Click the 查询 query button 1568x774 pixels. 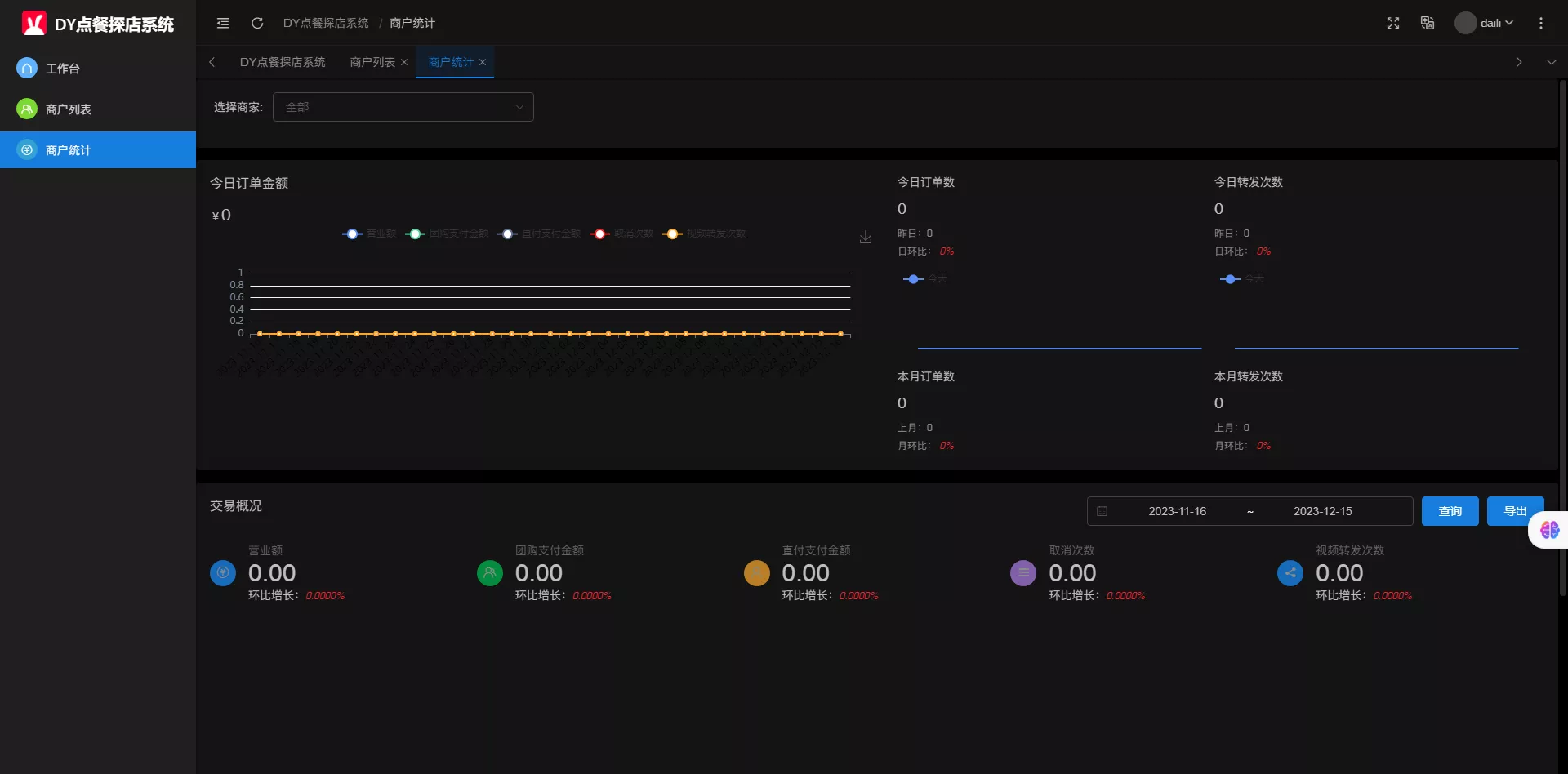(1450, 511)
